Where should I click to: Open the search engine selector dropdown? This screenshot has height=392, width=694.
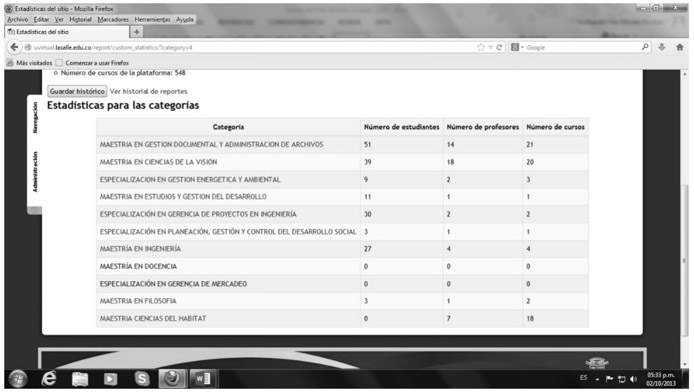coord(517,47)
